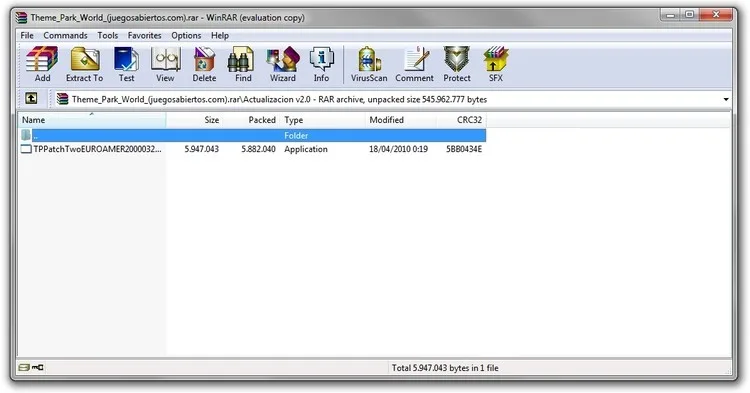This screenshot has height=393, width=750.
Task: Click the 5BB0434E CRC32 value
Action: click(464, 149)
